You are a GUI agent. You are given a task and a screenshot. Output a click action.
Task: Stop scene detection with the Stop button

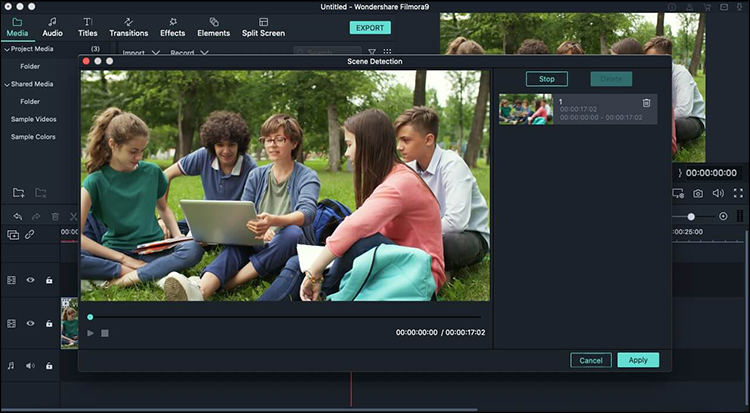(x=547, y=79)
